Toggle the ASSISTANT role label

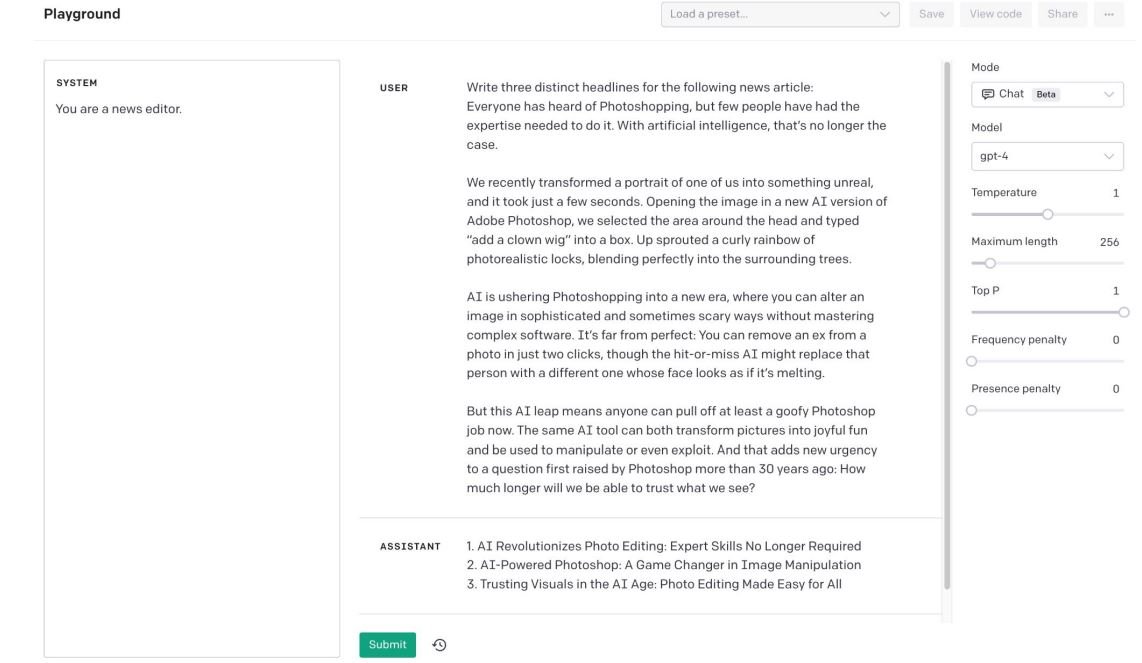tap(410, 547)
